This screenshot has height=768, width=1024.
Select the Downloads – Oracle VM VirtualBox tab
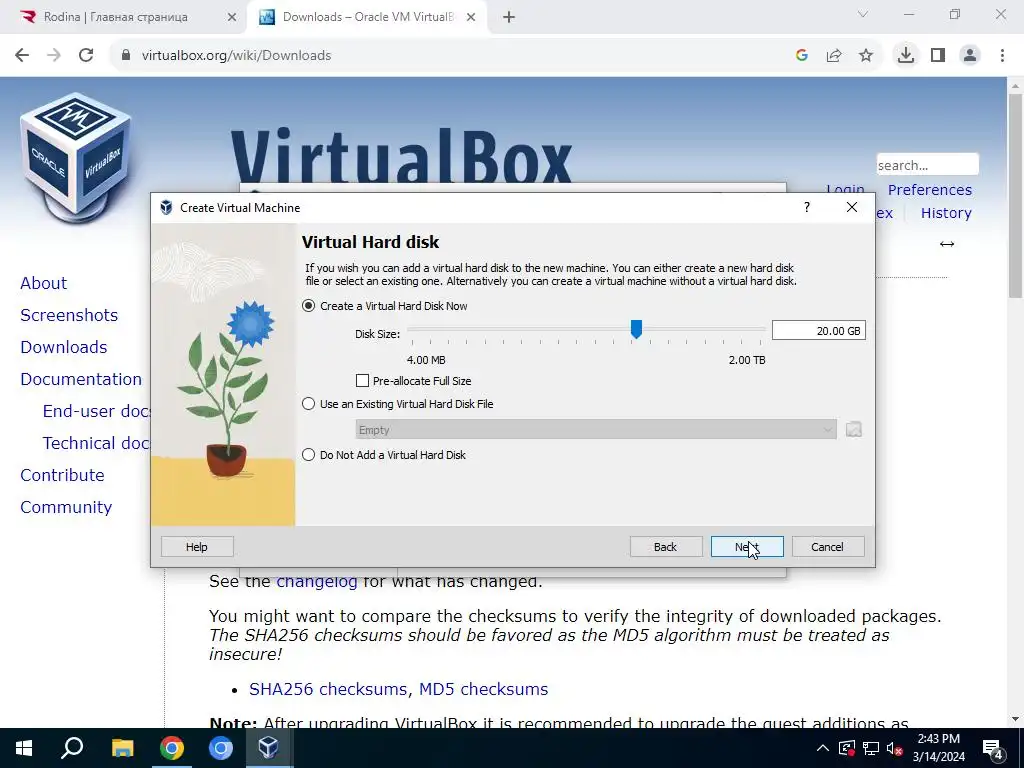[366, 17]
